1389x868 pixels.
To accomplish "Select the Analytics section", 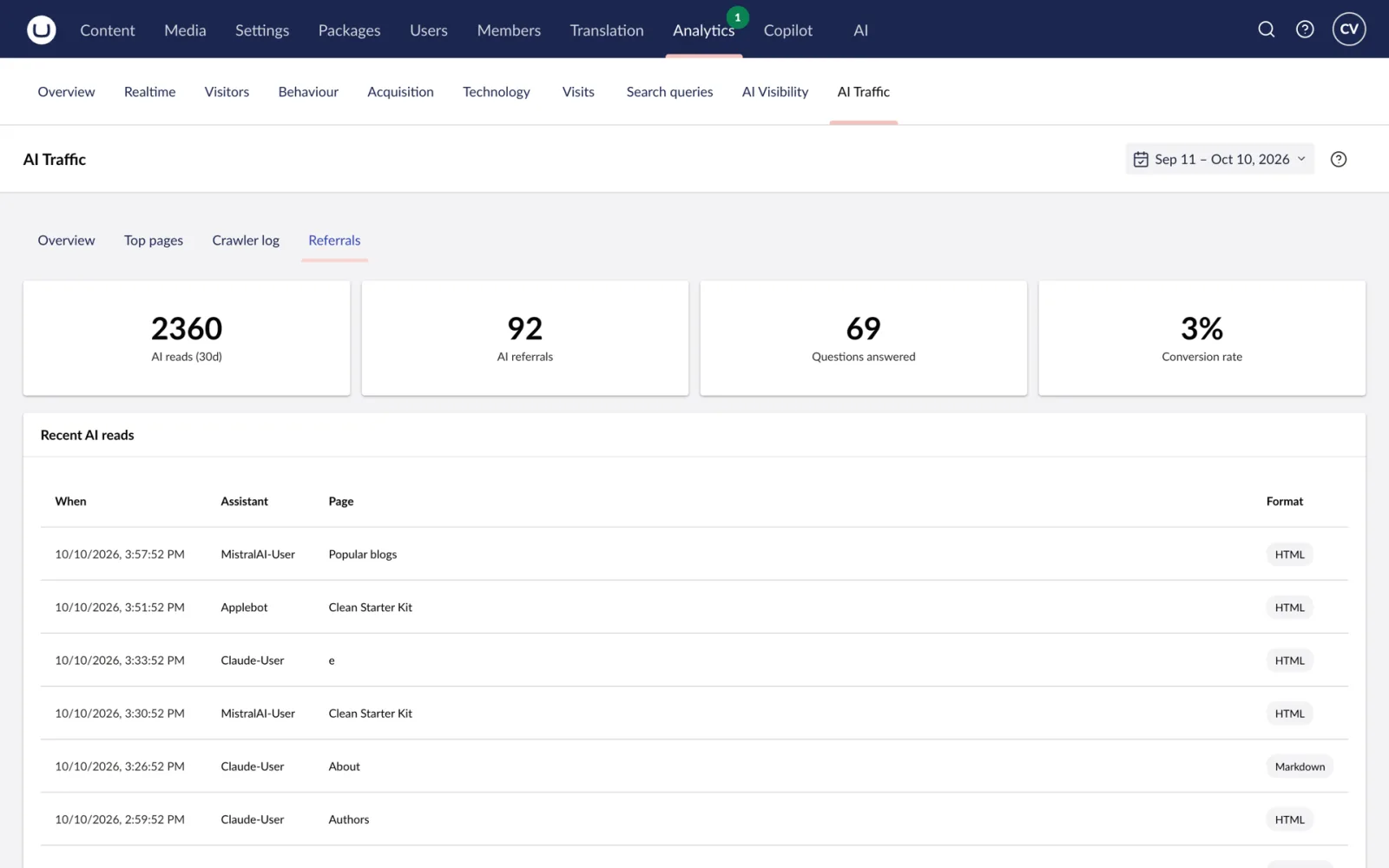I will [703, 30].
